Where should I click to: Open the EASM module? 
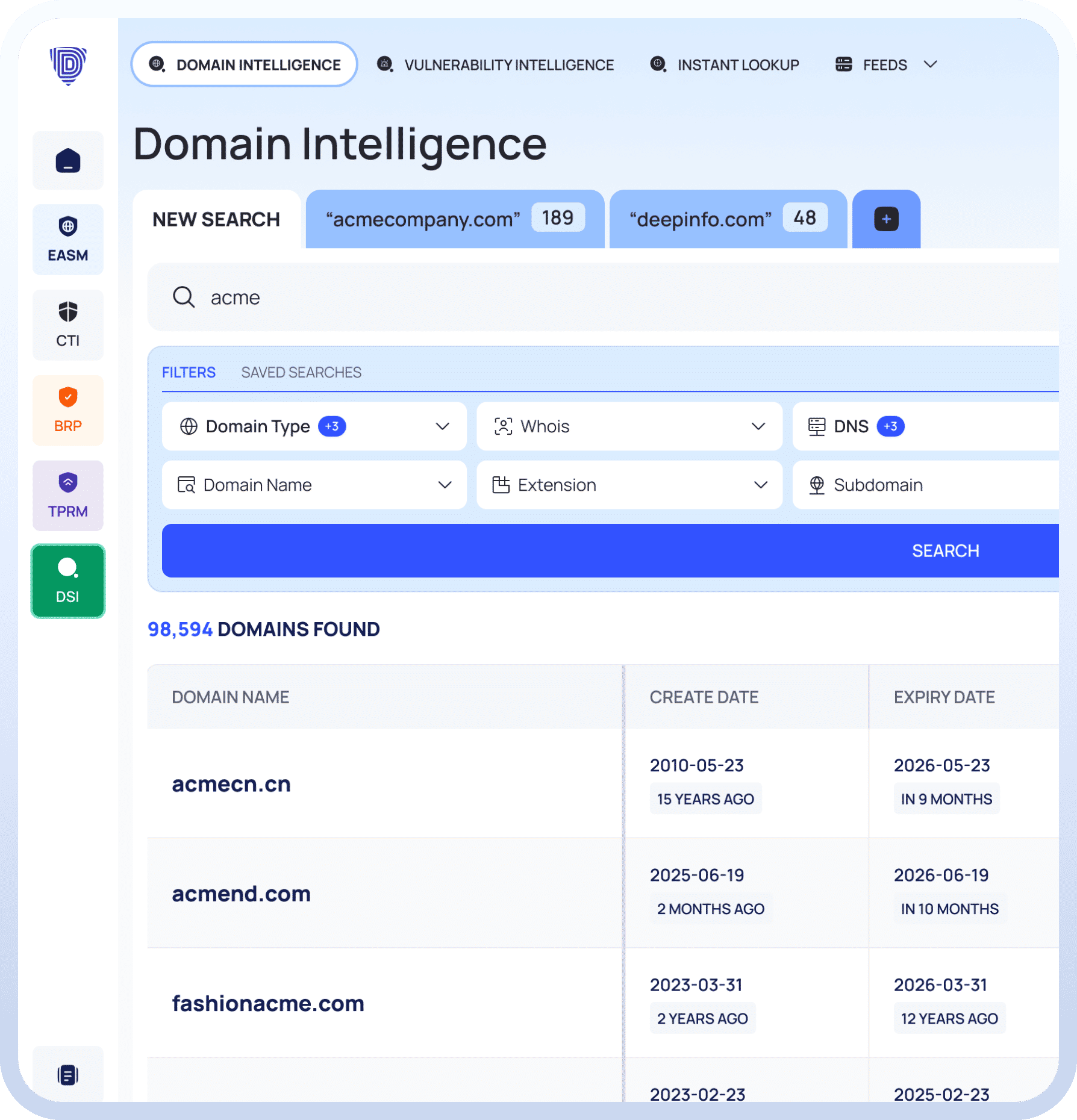pos(68,240)
